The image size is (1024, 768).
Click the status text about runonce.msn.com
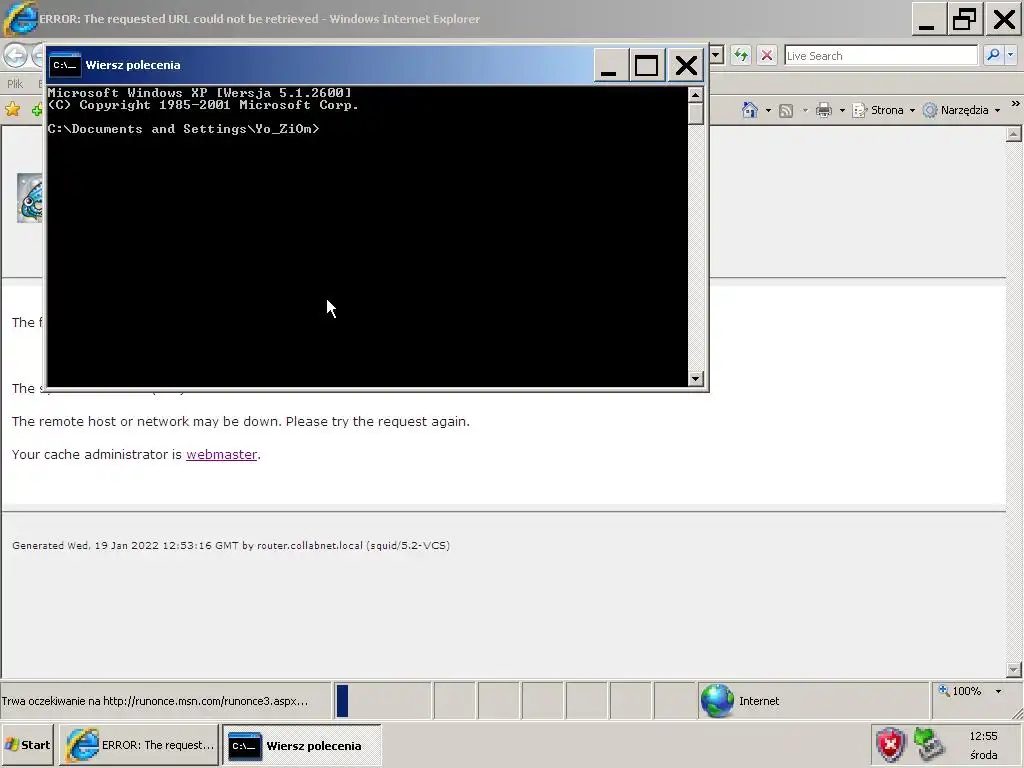(155, 701)
